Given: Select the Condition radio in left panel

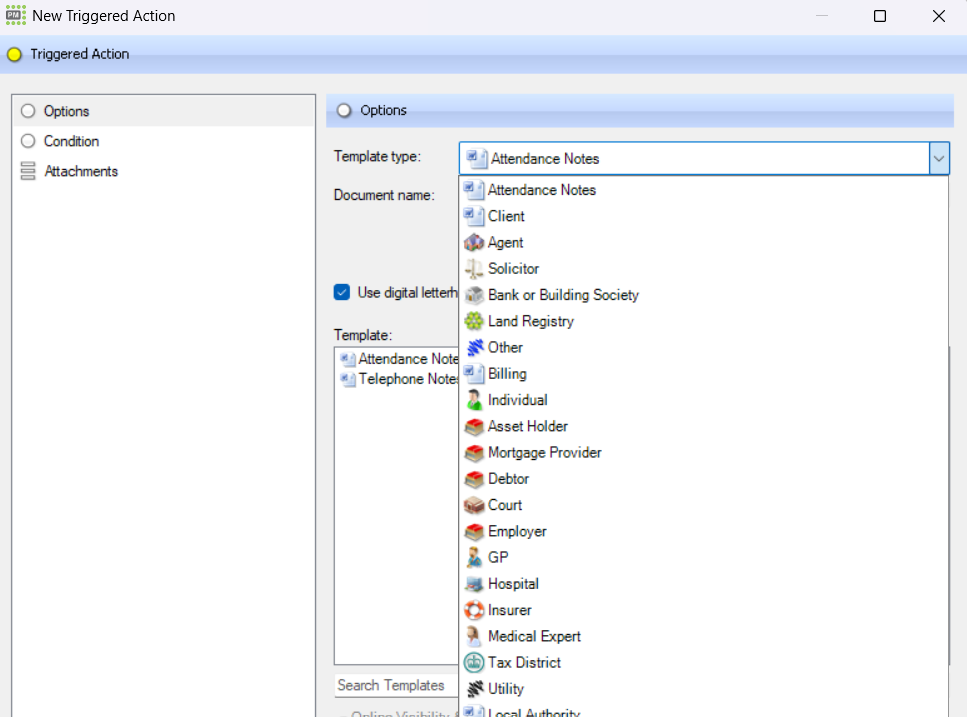Looking at the screenshot, I should click(x=28, y=141).
